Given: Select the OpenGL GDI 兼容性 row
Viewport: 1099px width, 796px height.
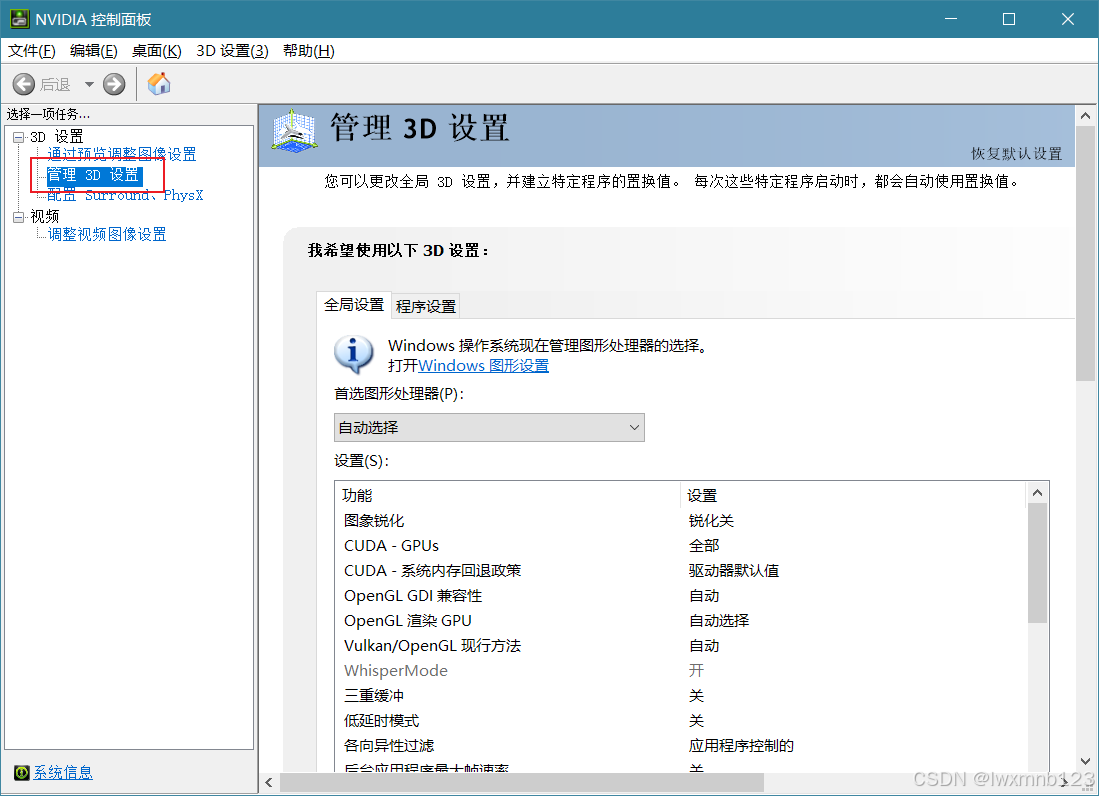Looking at the screenshot, I should tap(681, 596).
